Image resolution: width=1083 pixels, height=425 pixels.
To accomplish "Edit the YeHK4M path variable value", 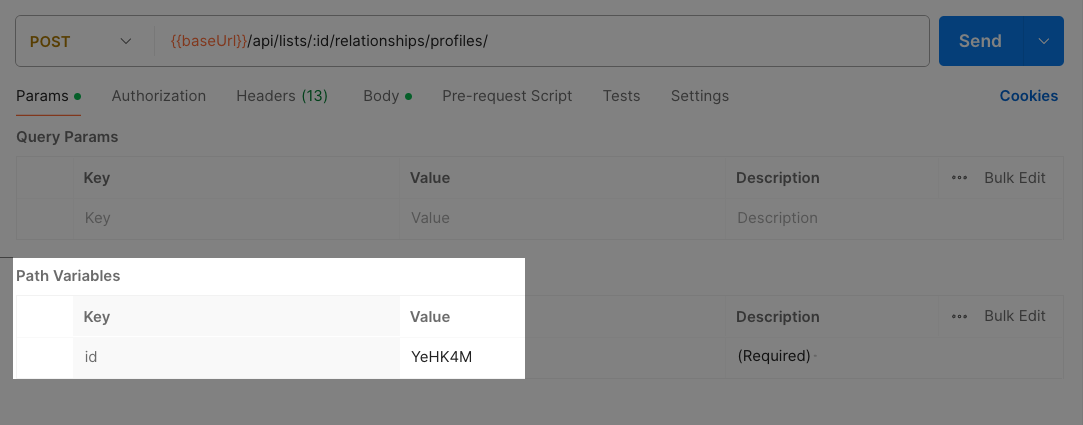I will pyautogui.click(x=562, y=357).
